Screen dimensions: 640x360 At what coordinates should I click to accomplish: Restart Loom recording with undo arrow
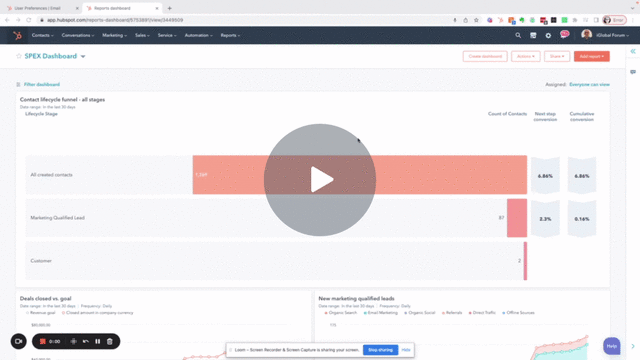86,341
